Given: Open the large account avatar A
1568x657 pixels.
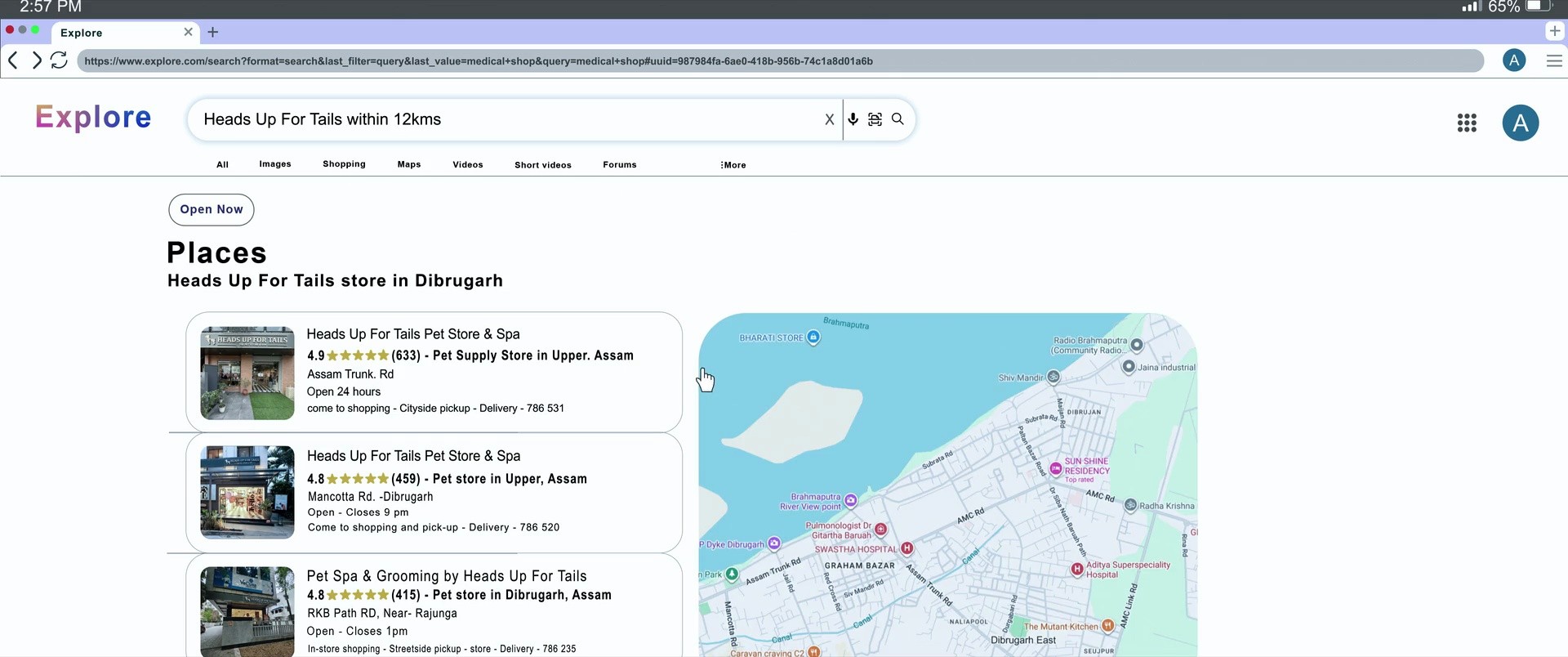Looking at the screenshot, I should pyautogui.click(x=1521, y=123).
